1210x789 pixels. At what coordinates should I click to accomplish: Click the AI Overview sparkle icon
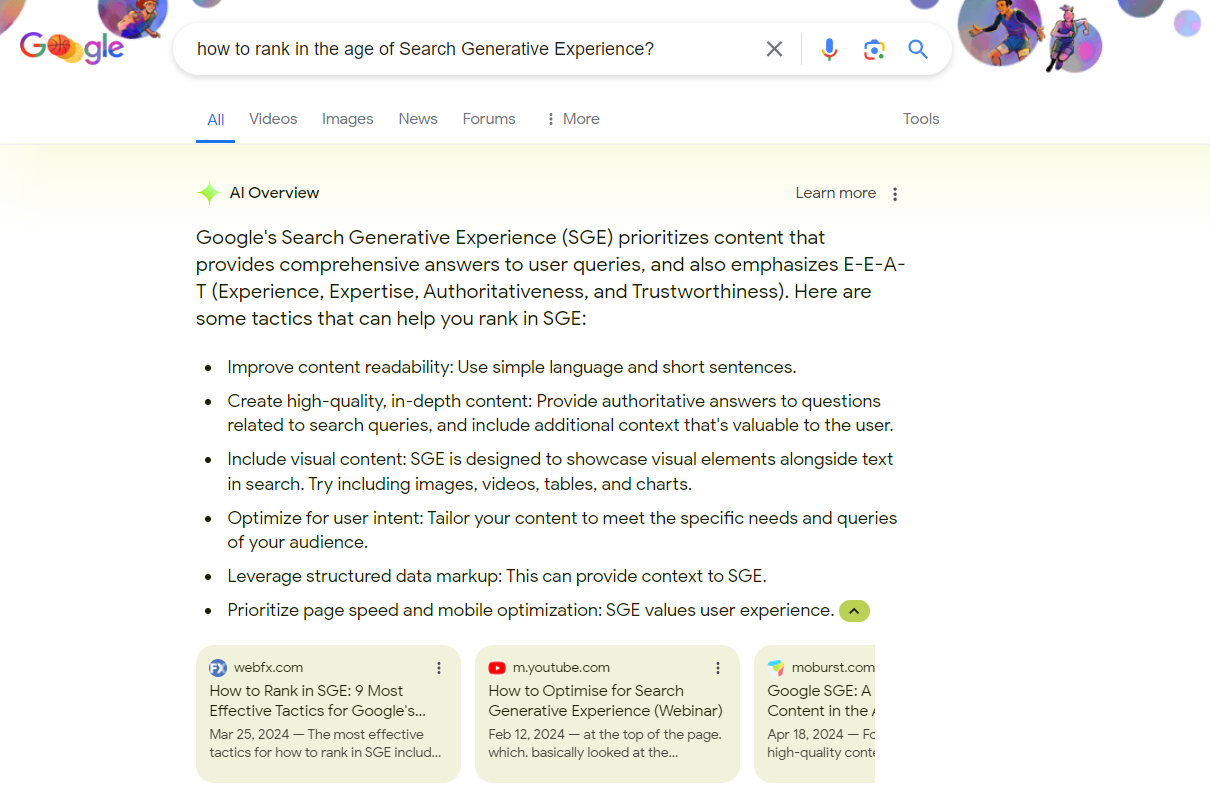[208, 193]
